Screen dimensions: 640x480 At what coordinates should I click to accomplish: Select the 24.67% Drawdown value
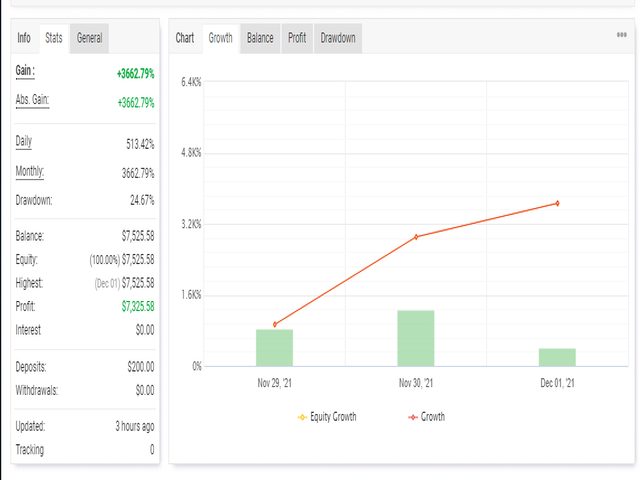click(142, 200)
